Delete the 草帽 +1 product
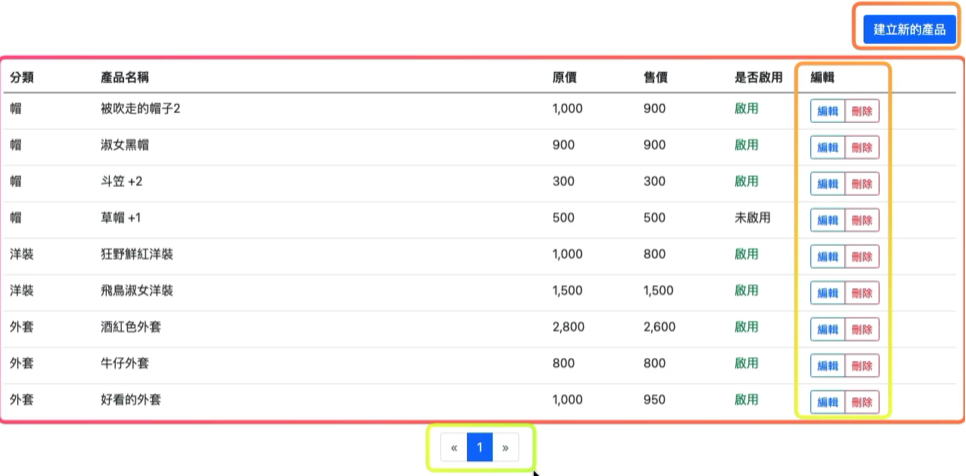The width and height of the screenshot is (966, 476). (x=862, y=220)
